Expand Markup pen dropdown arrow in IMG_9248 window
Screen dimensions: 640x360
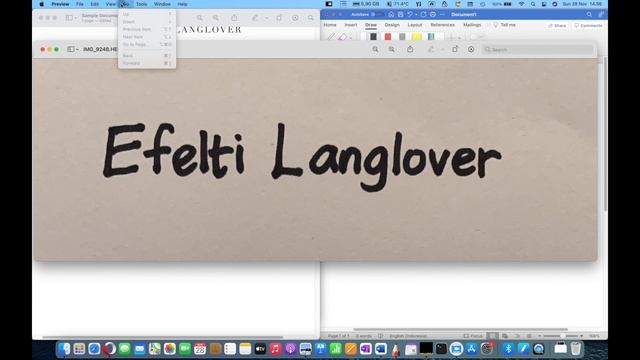click(442, 50)
